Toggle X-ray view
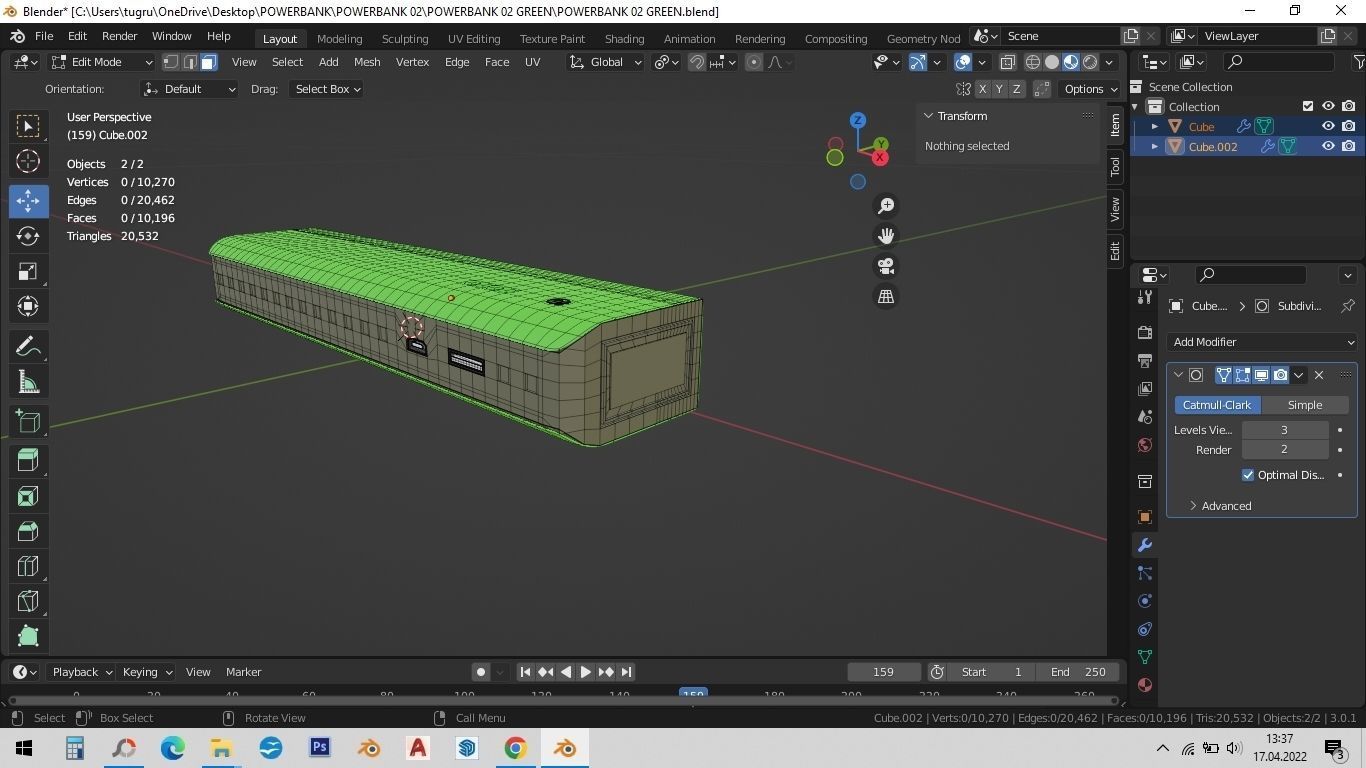Screen dimensions: 1366x768 tap(1008, 62)
